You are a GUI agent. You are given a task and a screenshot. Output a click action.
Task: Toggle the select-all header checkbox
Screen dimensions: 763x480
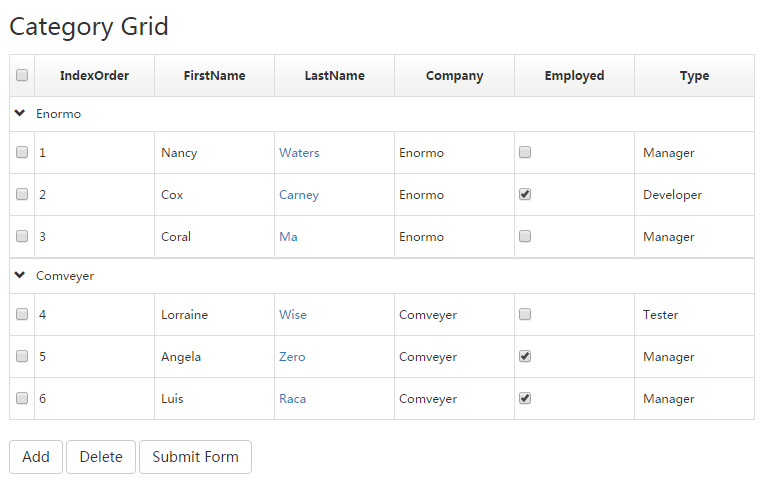click(x=22, y=75)
